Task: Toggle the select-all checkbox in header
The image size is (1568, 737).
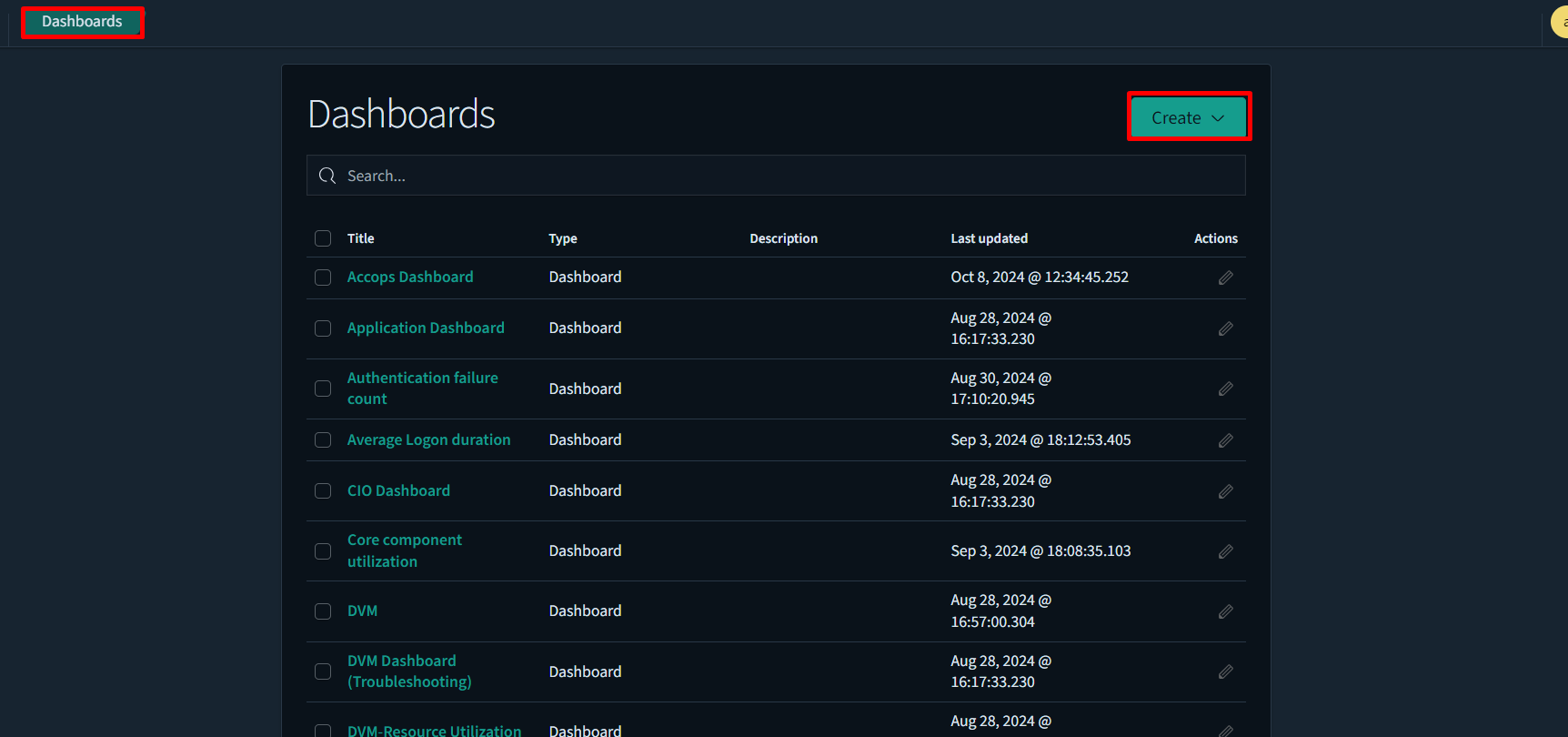Action: click(x=323, y=238)
